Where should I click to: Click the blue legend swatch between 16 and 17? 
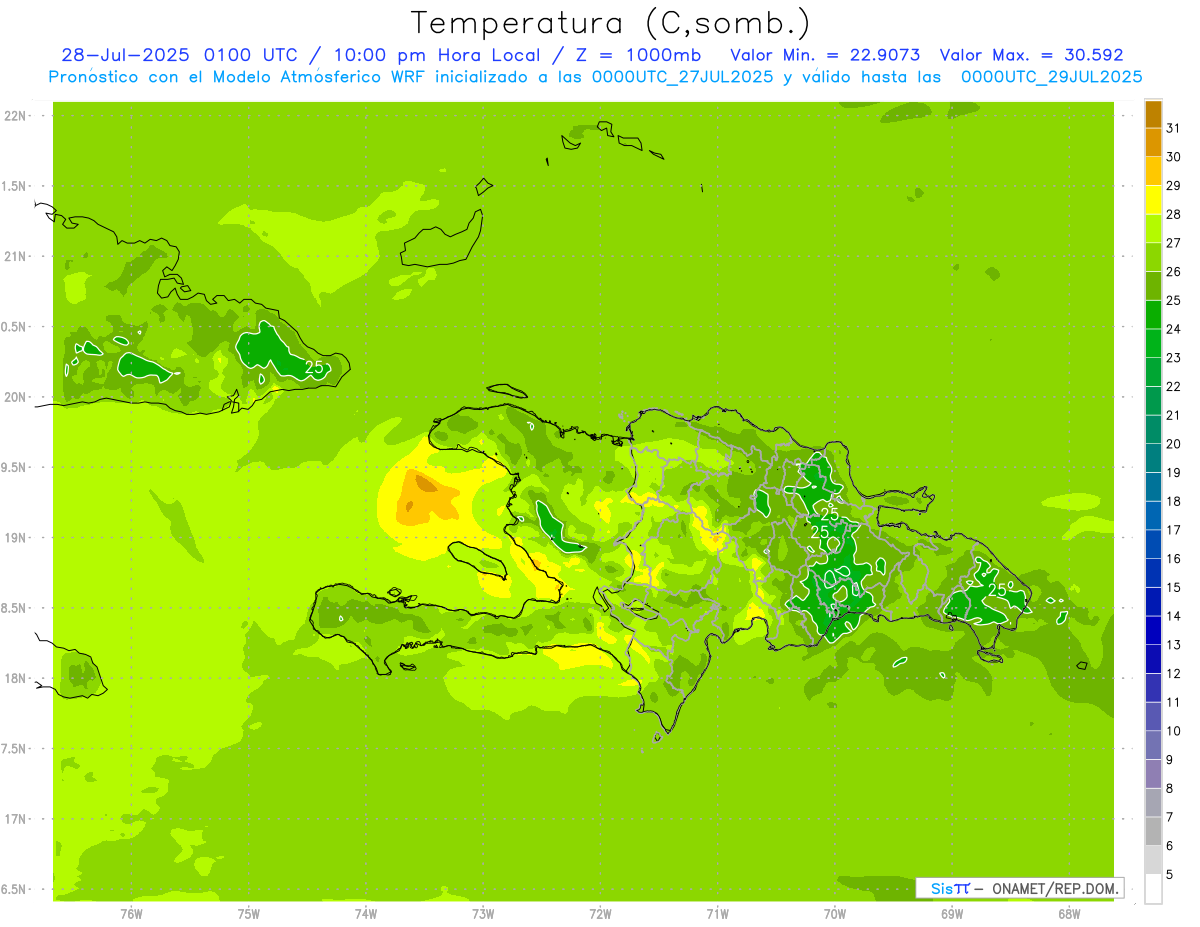[1153, 544]
